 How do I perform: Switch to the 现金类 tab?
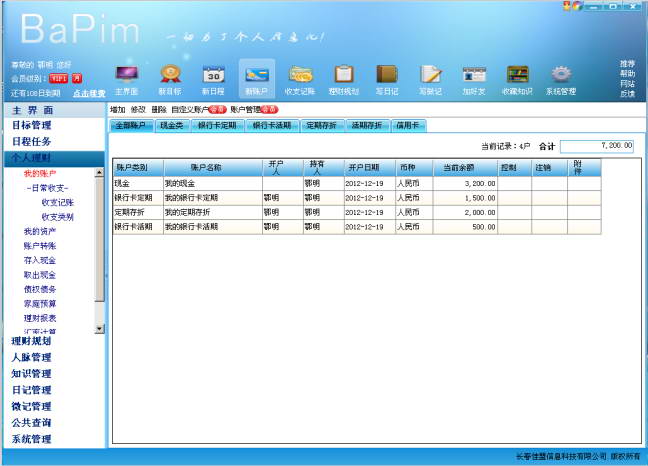[x=172, y=125]
